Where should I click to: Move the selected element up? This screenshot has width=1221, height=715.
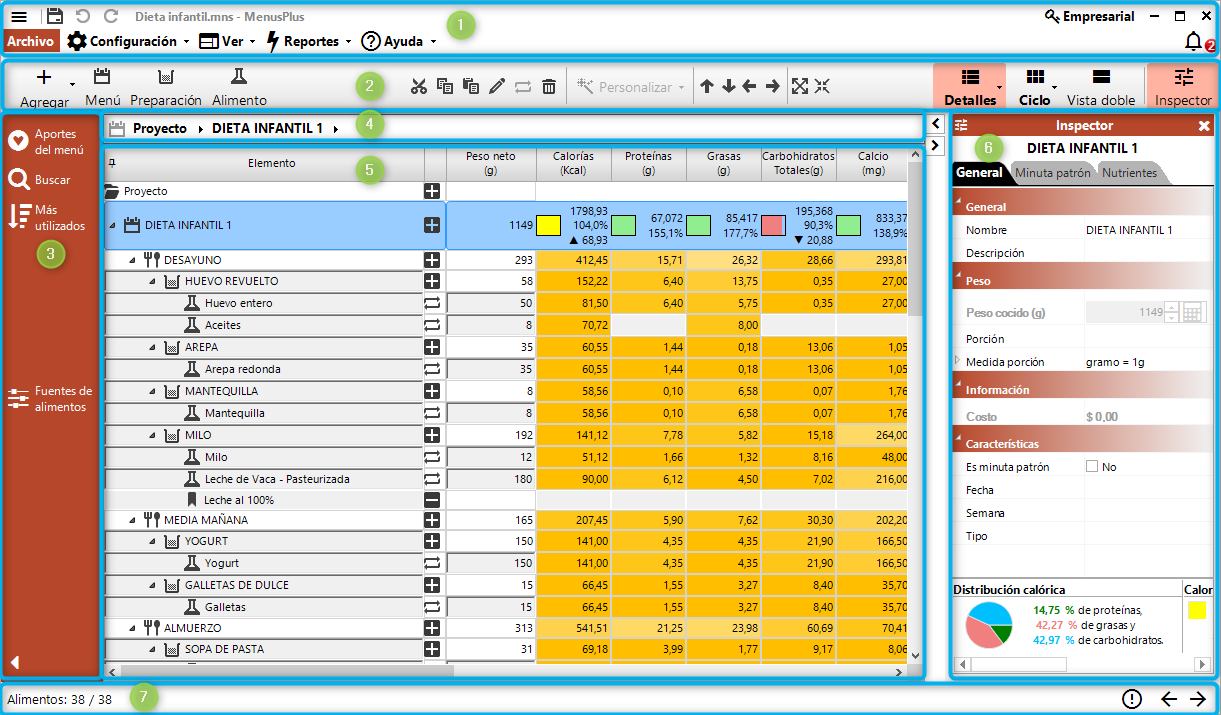pos(707,87)
